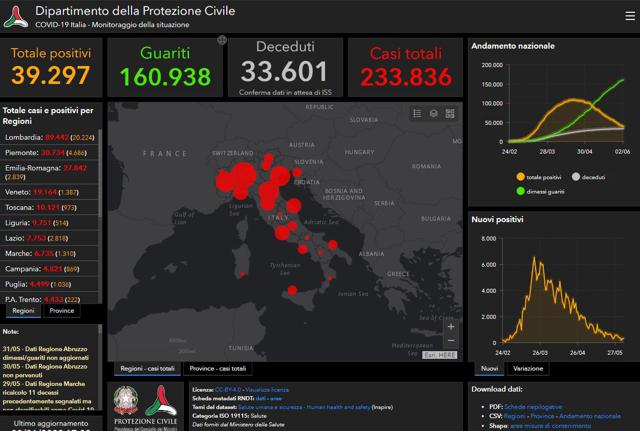Select the Campania row in regions list
Viewport: 640px width, 431px height.
[x=49, y=269]
